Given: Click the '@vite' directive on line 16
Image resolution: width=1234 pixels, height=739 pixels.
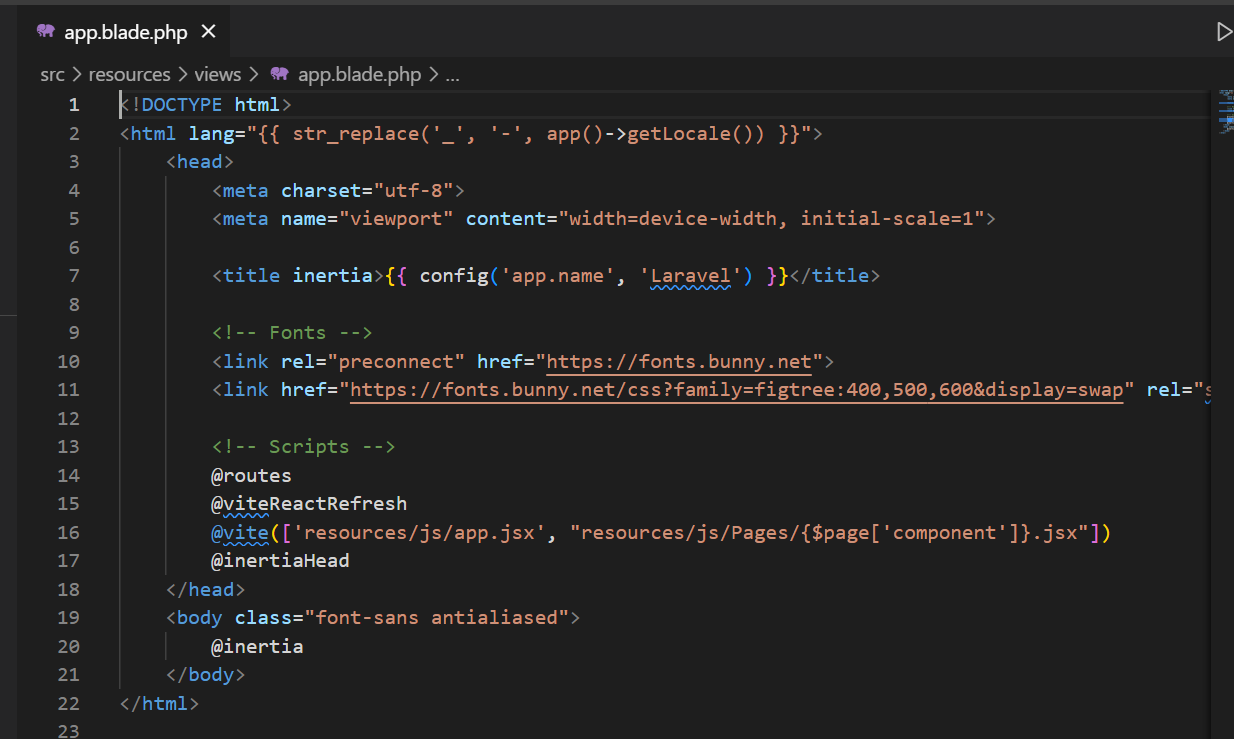Looking at the screenshot, I should [x=240, y=532].
